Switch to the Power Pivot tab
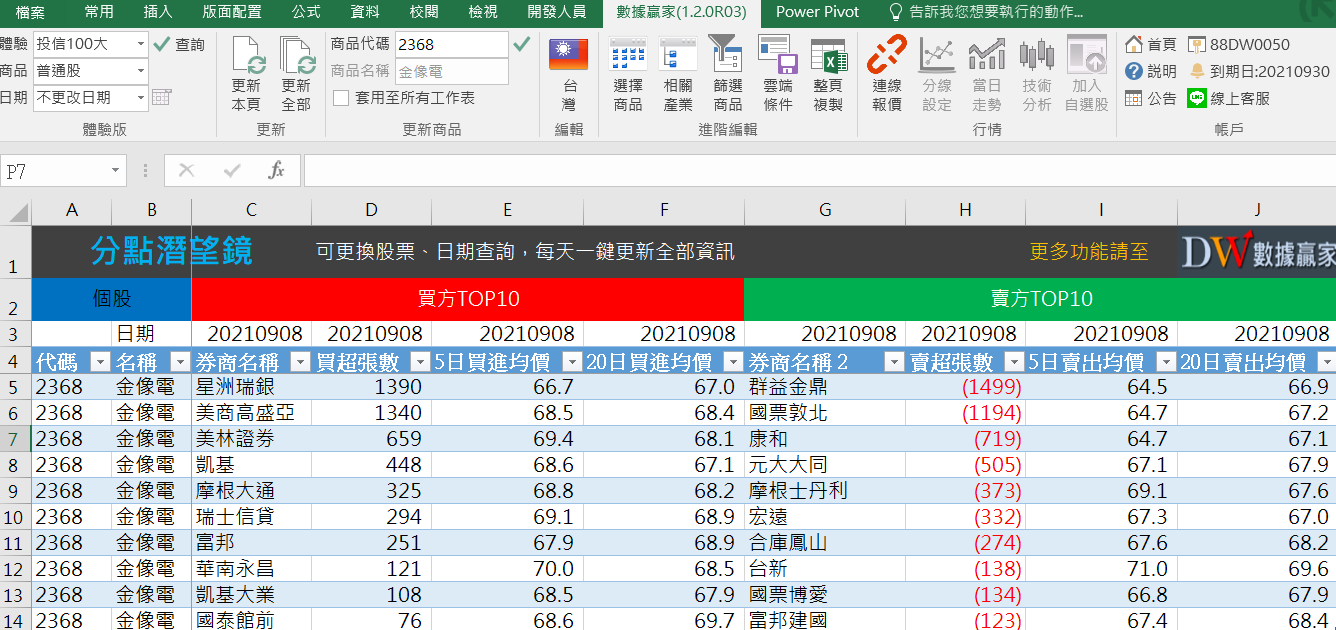 click(x=817, y=12)
